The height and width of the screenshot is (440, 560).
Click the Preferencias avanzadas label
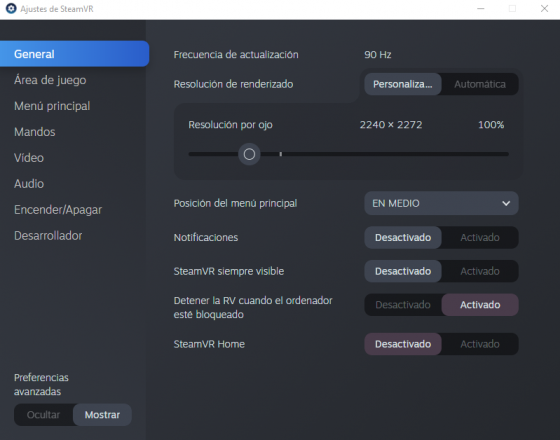[x=41, y=385]
